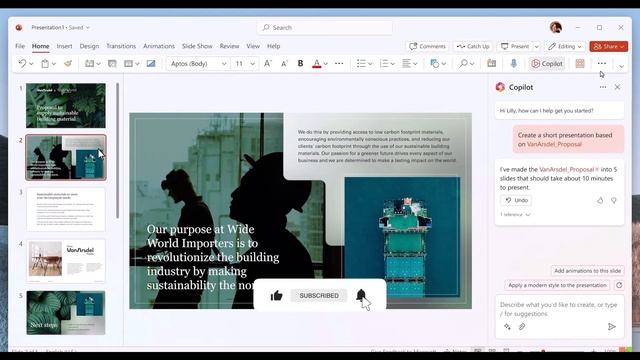Click thumbs down on Copilot response
The width and height of the screenshot is (640, 360).
tap(613, 200)
